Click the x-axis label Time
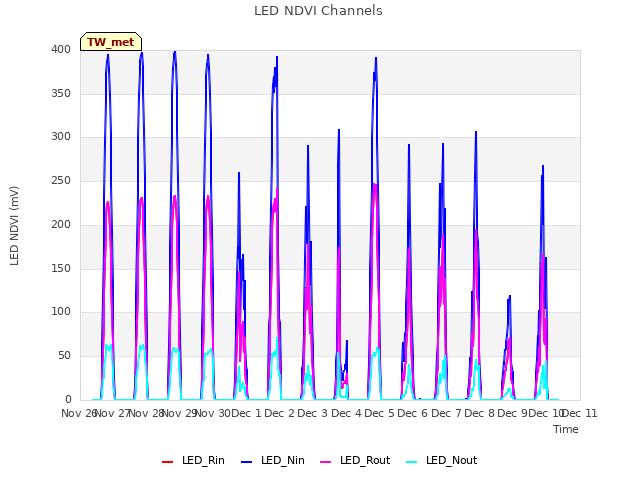Screen dimensions: 640x480 tap(565, 429)
